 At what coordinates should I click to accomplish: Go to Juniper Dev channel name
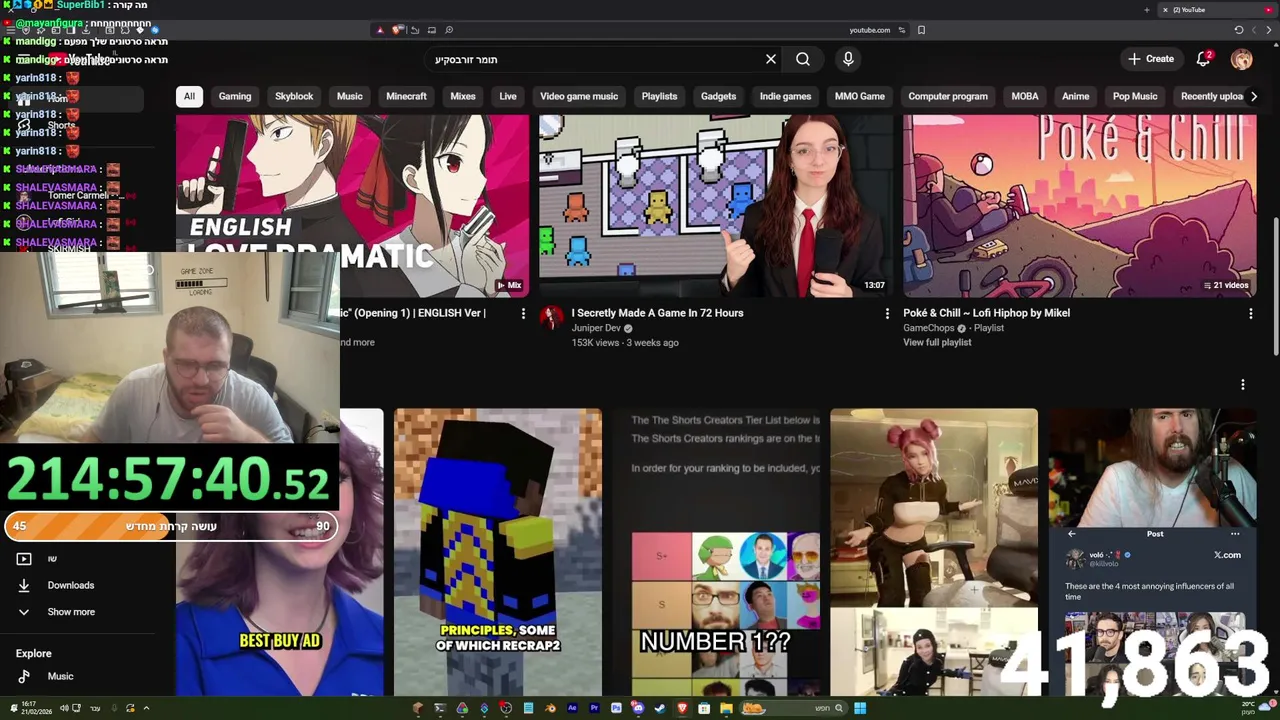point(596,328)
